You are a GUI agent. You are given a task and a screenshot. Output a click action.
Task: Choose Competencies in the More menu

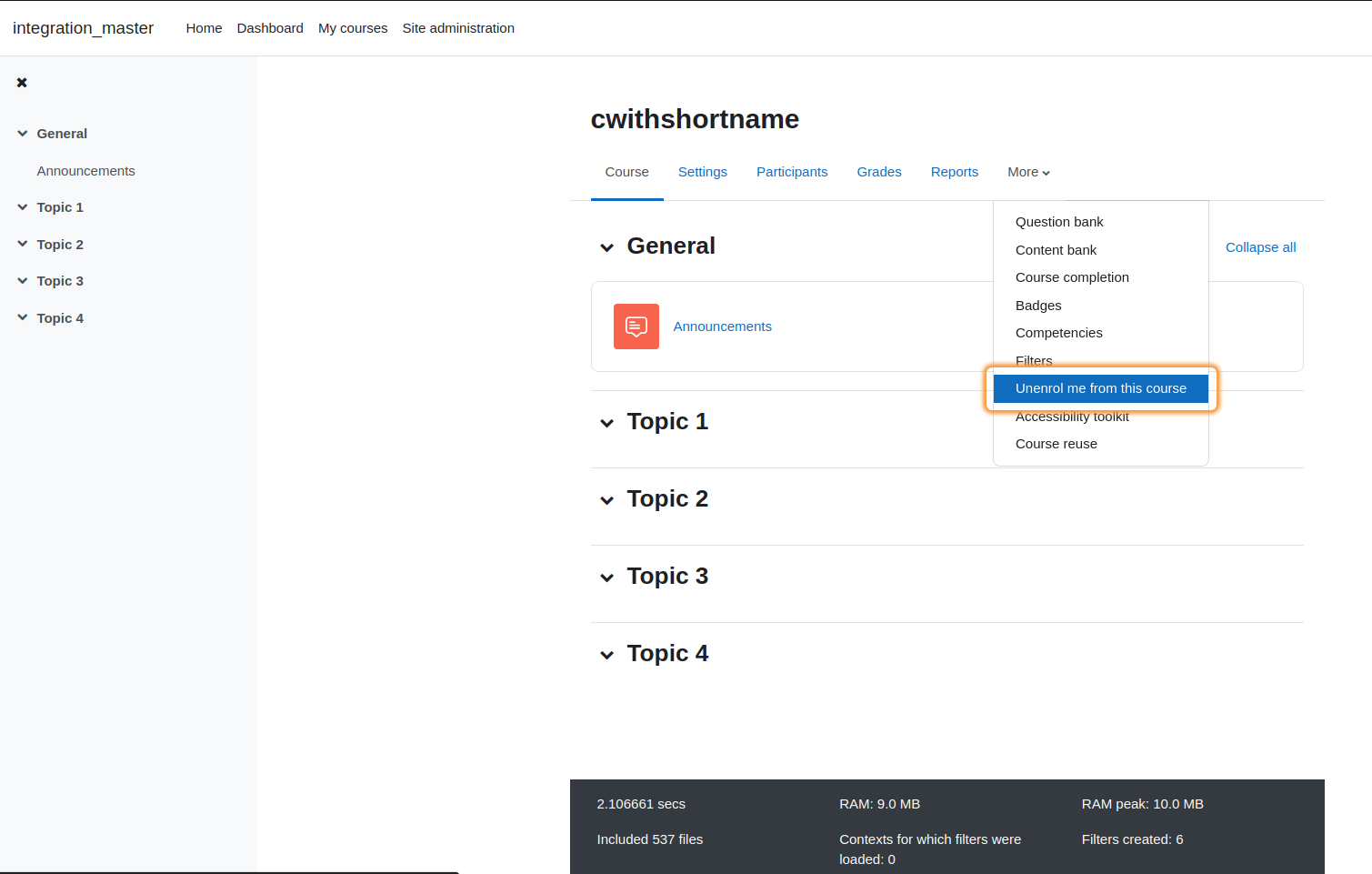click(1101, 333)
